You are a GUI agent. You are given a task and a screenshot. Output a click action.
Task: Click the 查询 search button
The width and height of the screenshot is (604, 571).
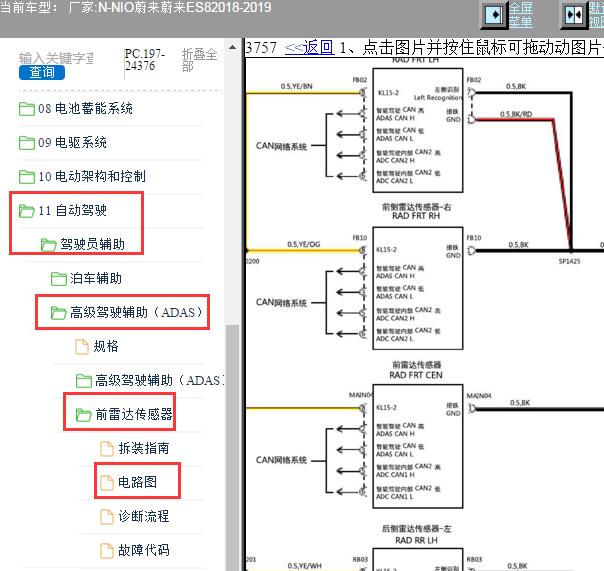pyautogui.click(x=42, y=72)
